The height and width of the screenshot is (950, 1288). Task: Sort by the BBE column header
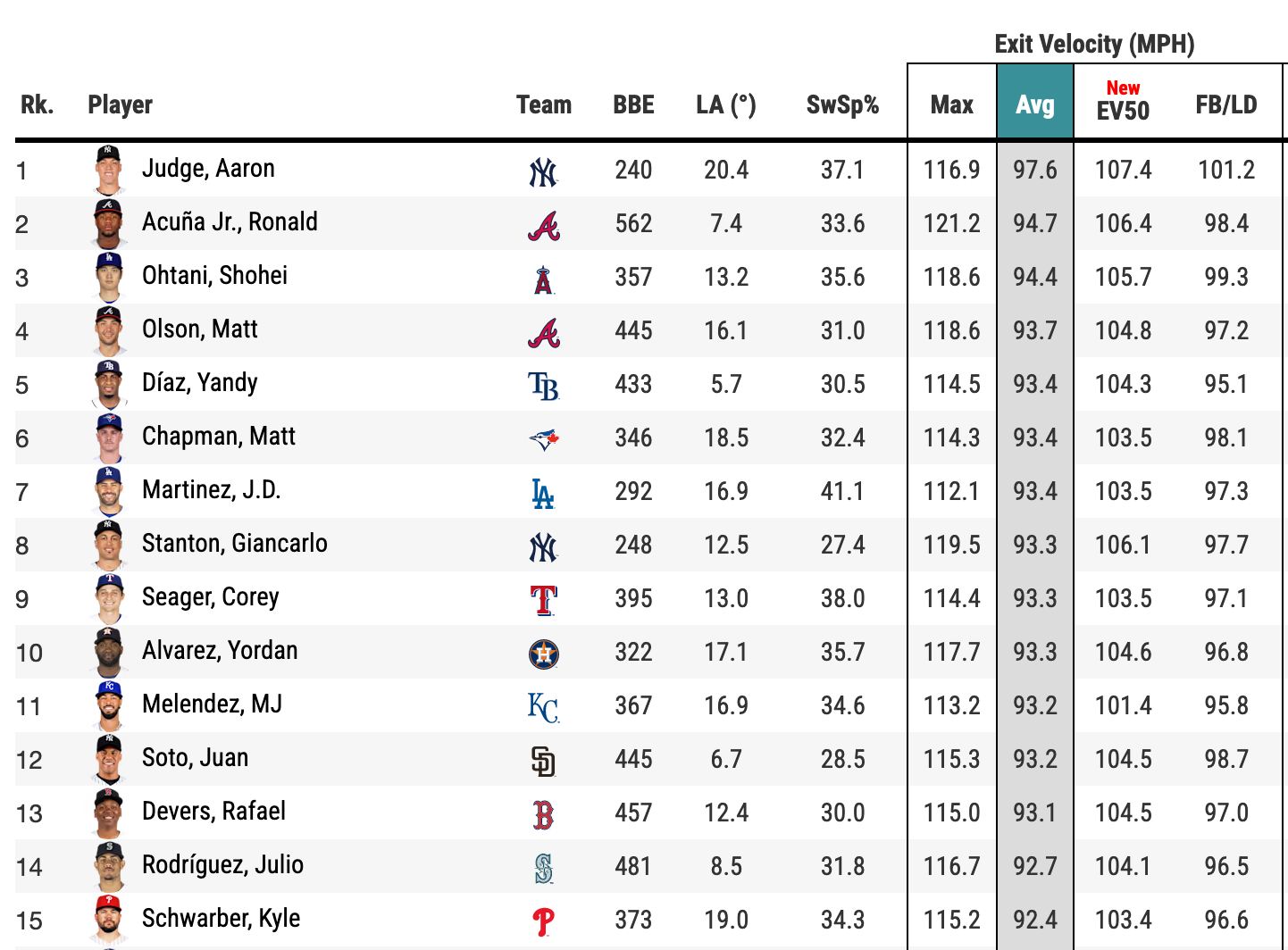click(x=633, y=104)
